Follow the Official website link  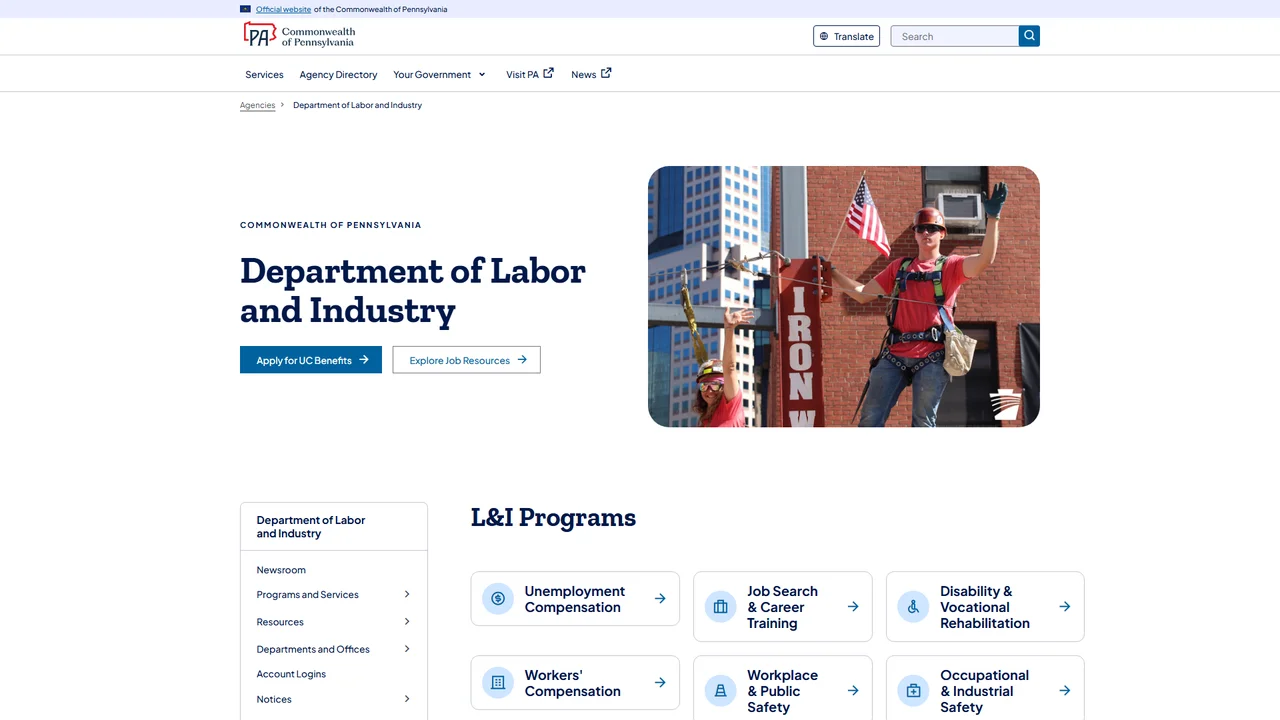coord(283,9)
